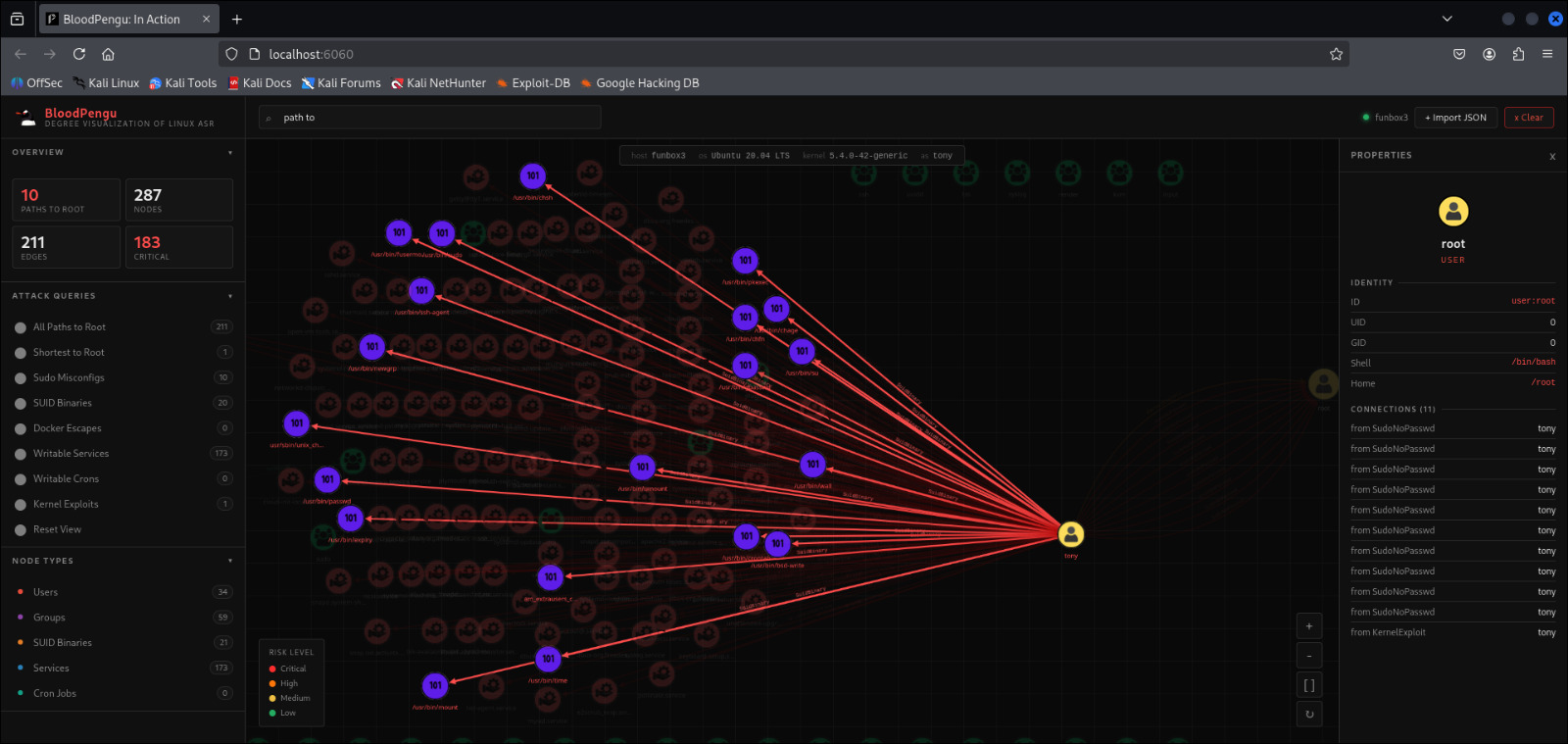Filter by Groups node type
This screenshot has height=744, width=1568.
[122, 618]
